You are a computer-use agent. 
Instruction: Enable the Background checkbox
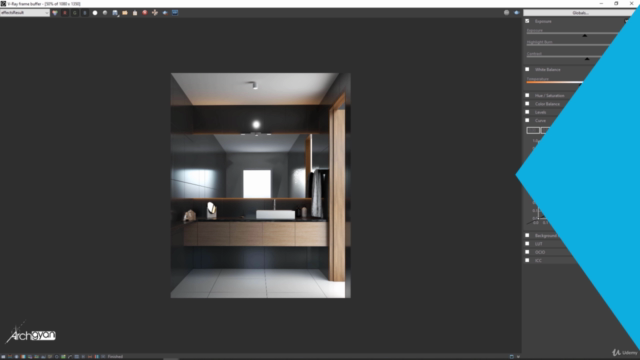coord(527,235)
